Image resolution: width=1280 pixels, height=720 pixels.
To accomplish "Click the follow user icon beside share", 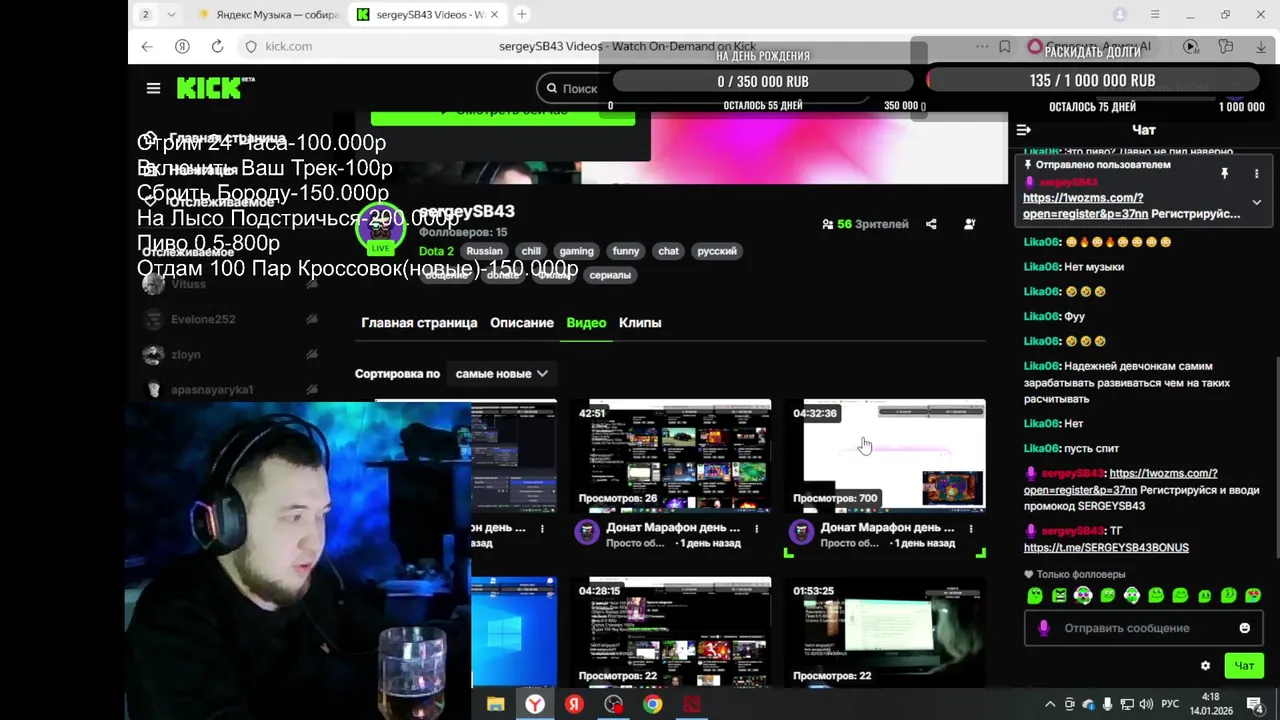I will [969, 224].
